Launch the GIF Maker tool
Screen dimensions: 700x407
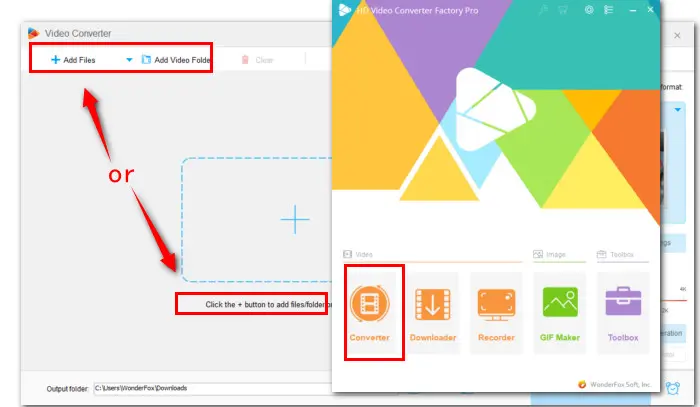560,313
